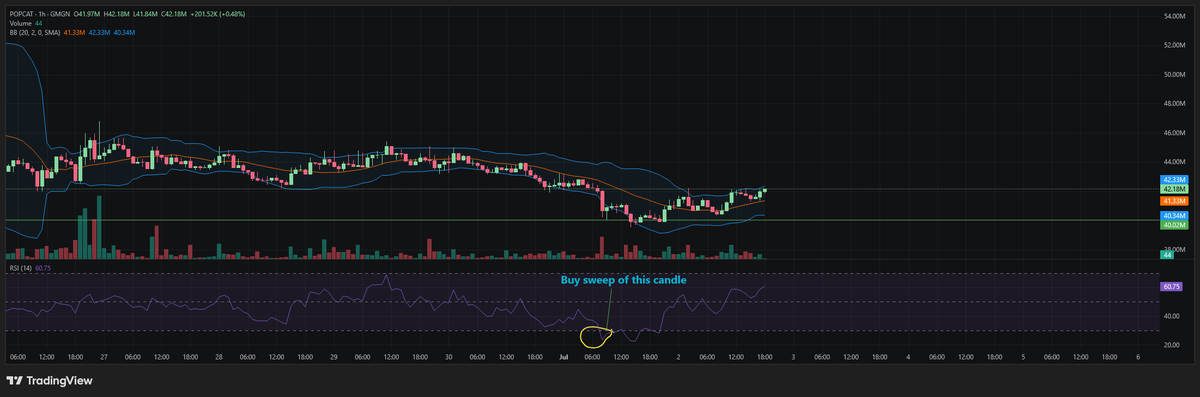The width and height of the screenshot is (1200, 397).
Task: Click the 29 date label on the time axis
Action: (333, 356)
